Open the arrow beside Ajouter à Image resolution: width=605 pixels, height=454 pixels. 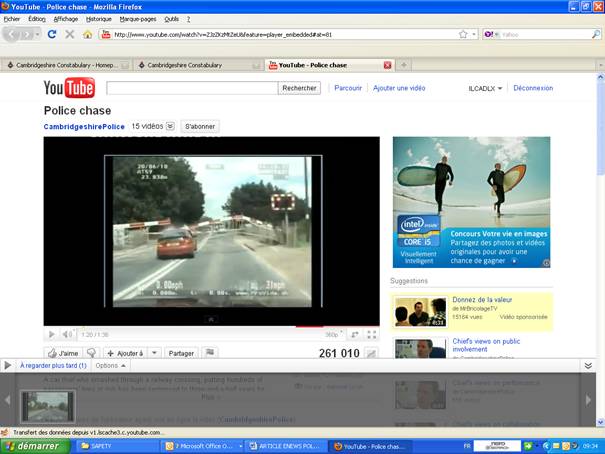tap(154, 353)
